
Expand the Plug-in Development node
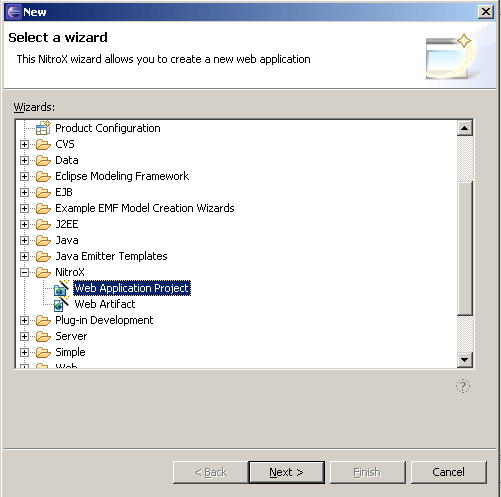pyautogui.click(x=24, y=321)
